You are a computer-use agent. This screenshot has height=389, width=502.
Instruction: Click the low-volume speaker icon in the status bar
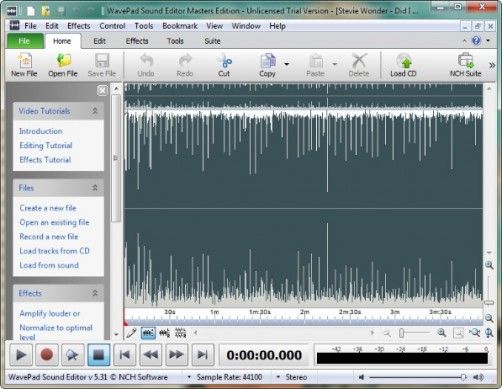[361, 377]
